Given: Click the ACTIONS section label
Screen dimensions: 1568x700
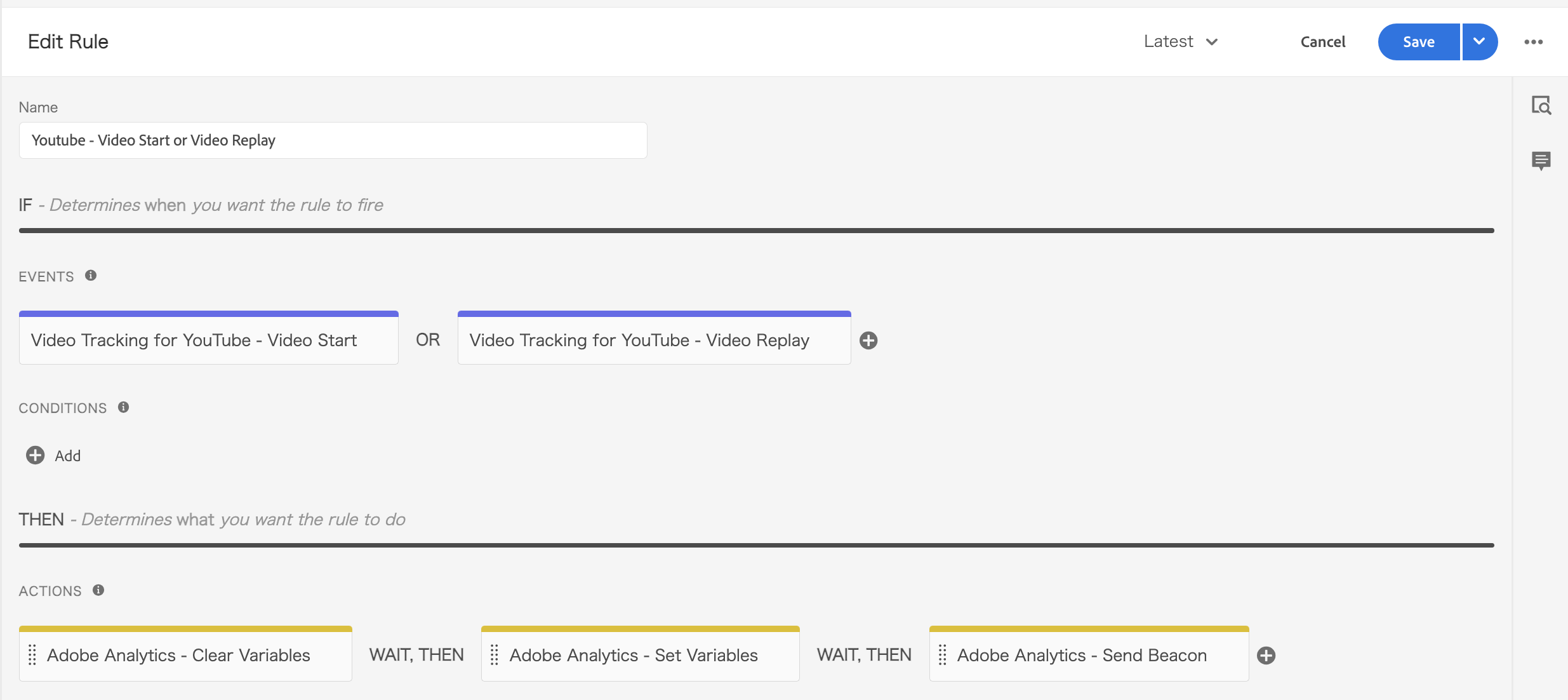Looking at the screenshot, I should (x=50, y=591).
